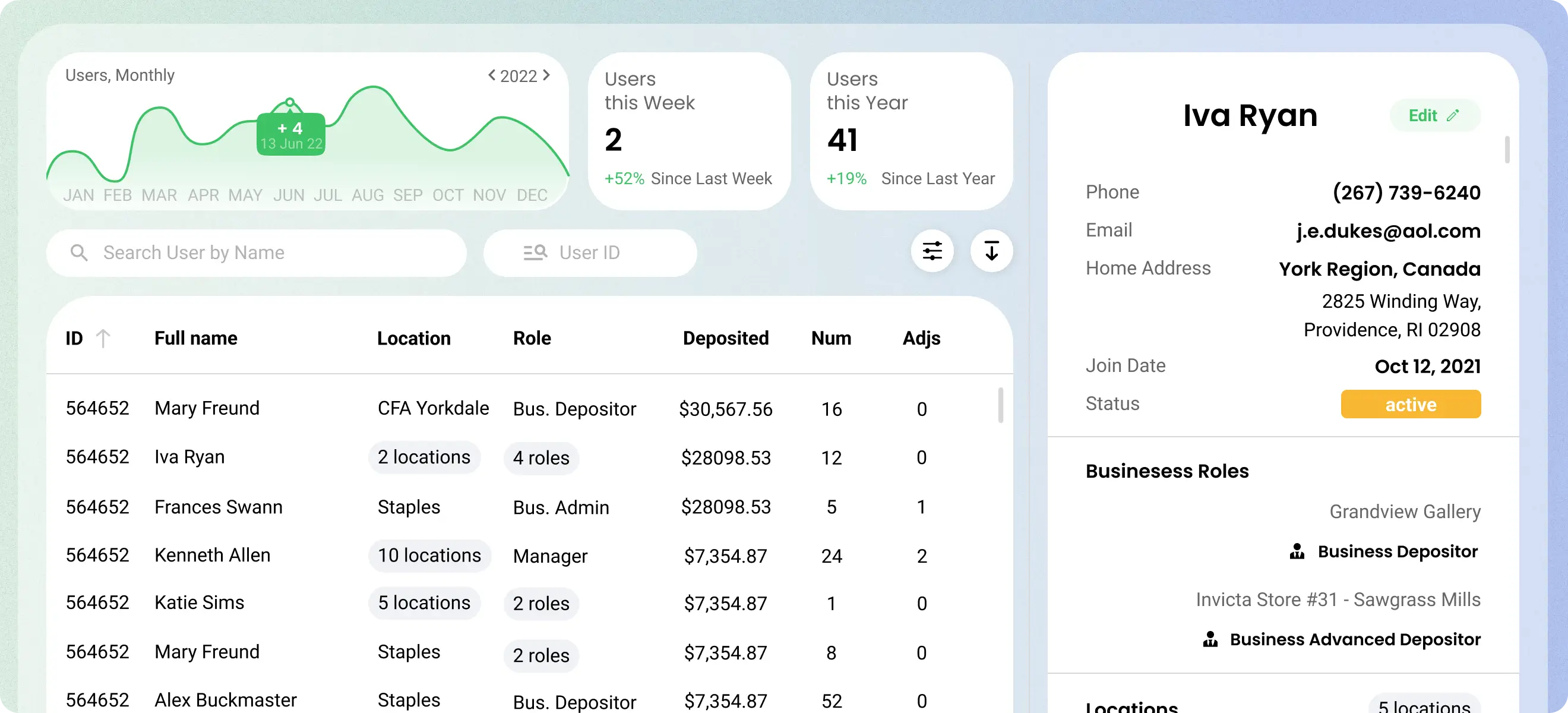Click the active status badge
1568x713 pixels.
pyautogui.click(x=1411, y=404)
